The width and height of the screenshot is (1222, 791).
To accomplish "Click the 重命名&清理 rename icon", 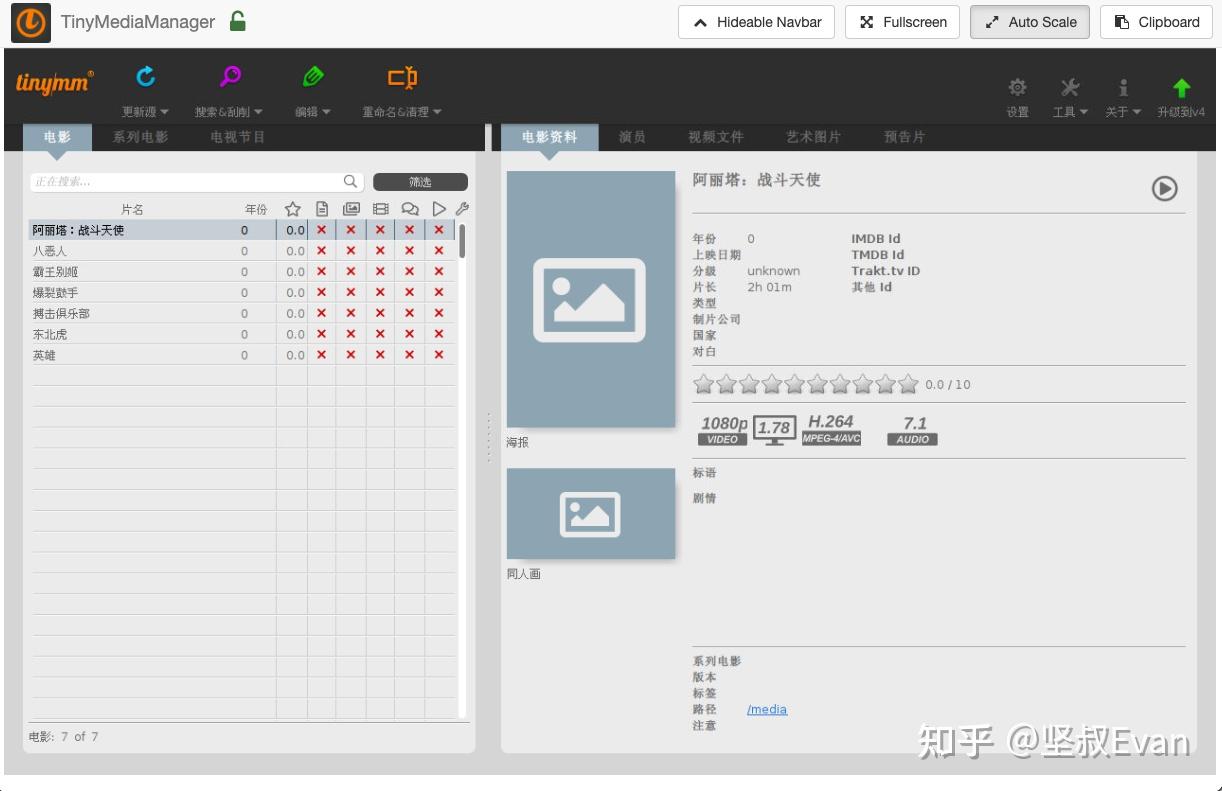I will click(400, 75).
